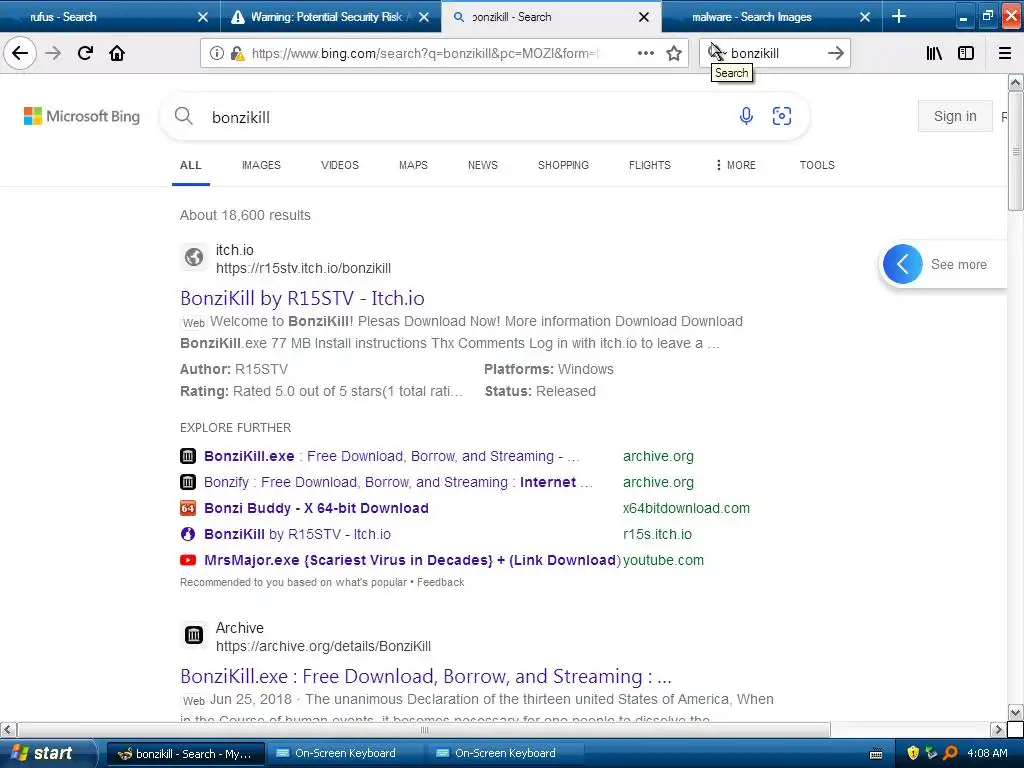Screen dimensions: 1024x768
Task: Expand the MORE search categories menu
Action: click(x=735, y=165)
